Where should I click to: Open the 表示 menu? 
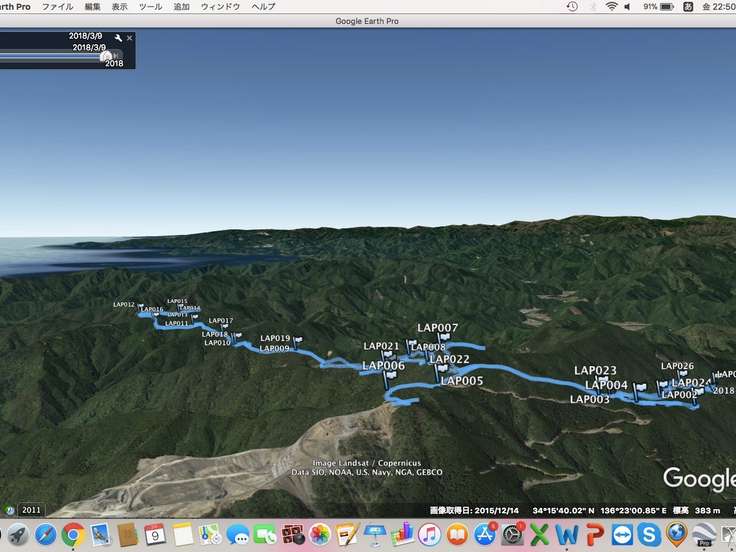[119, 7]
